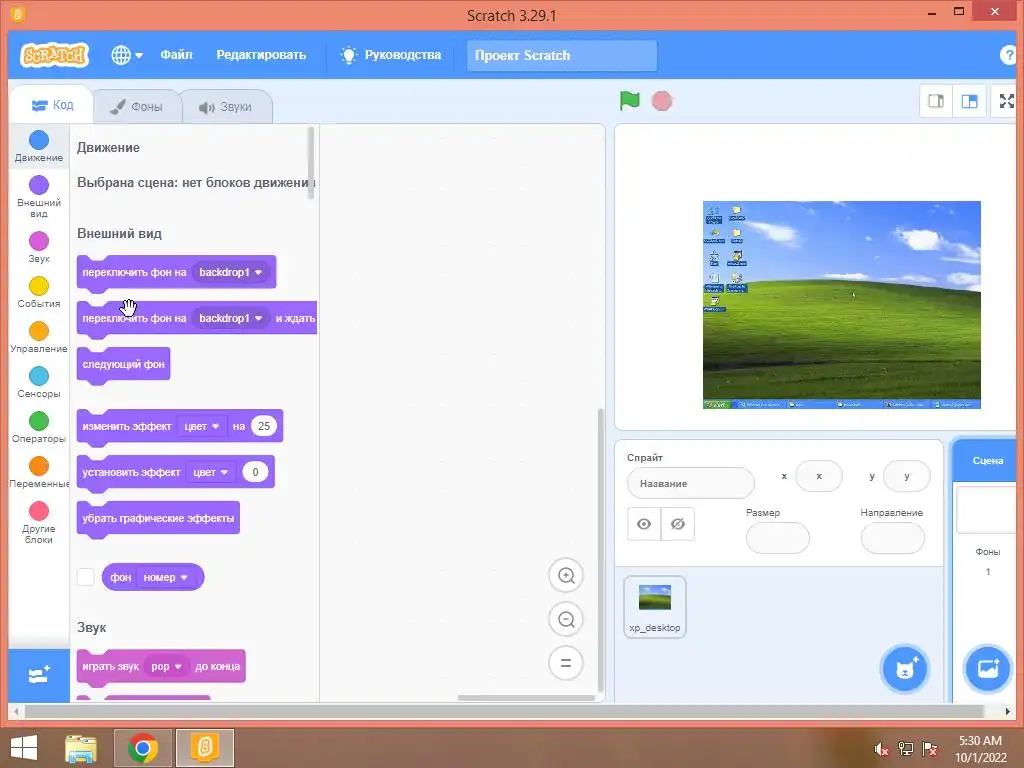
Task: Select Звук block category
Action: [39, 248]
